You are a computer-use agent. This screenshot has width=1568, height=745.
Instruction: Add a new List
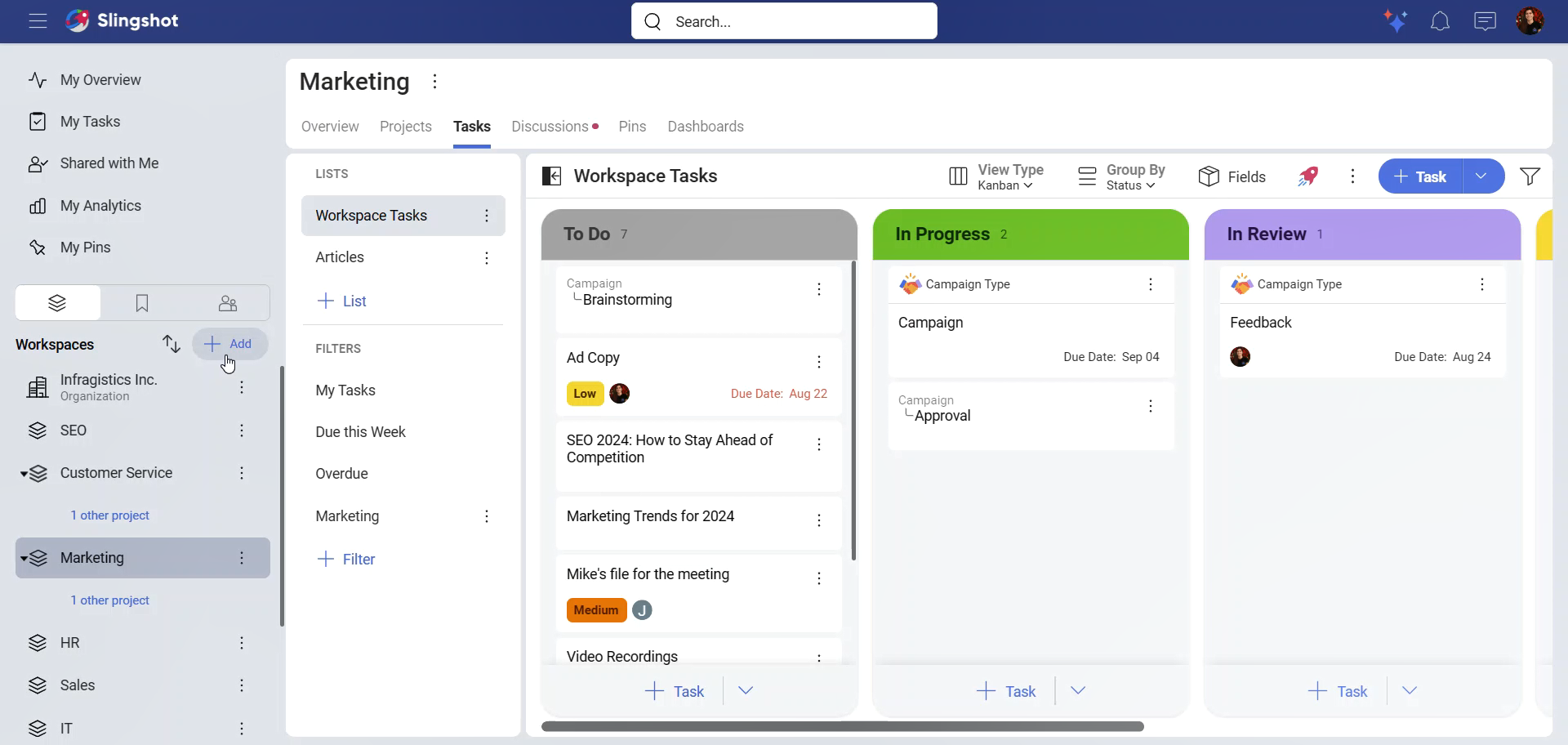(341, 301)
